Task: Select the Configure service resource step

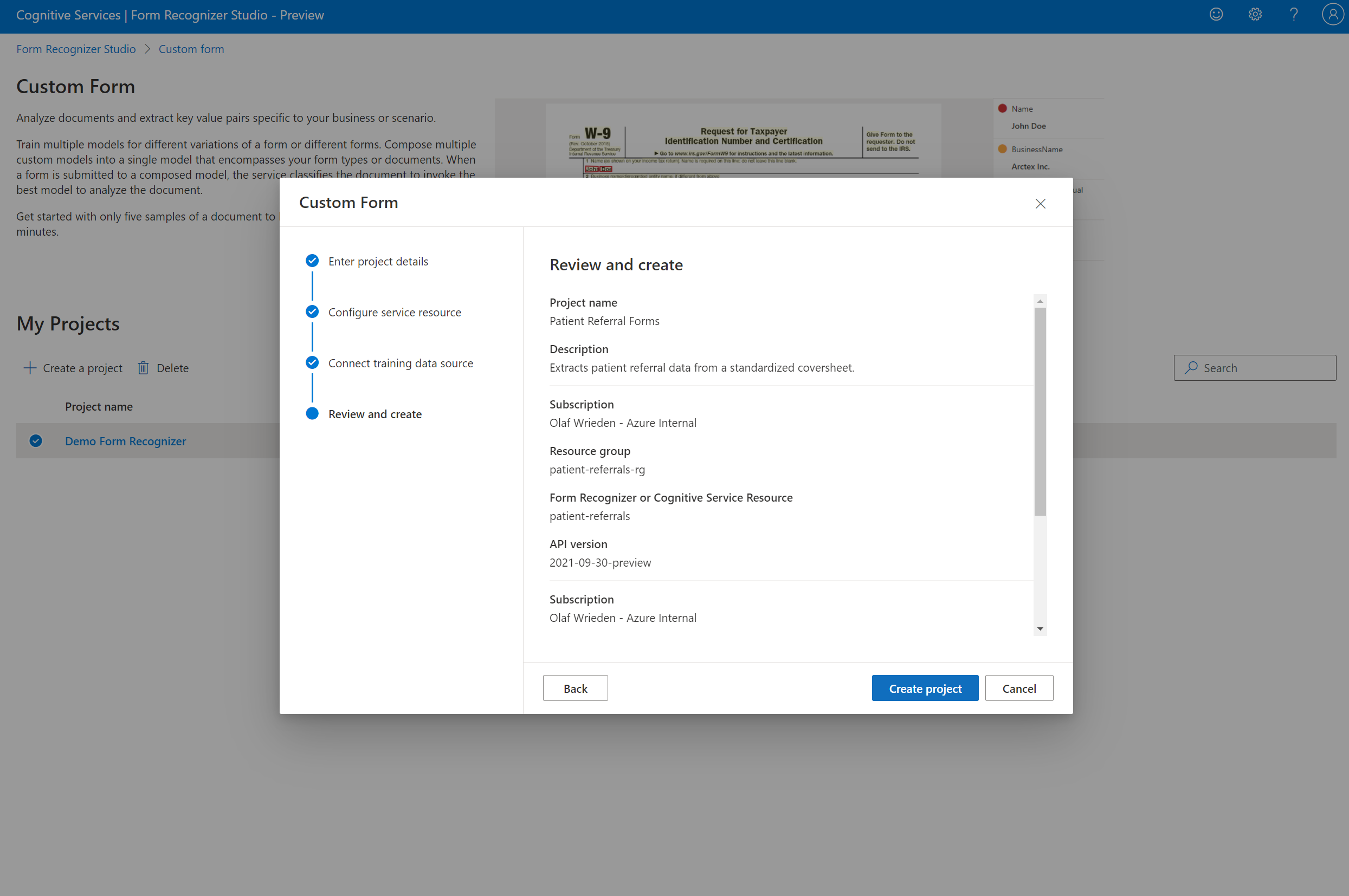Action: coord(395,313)
